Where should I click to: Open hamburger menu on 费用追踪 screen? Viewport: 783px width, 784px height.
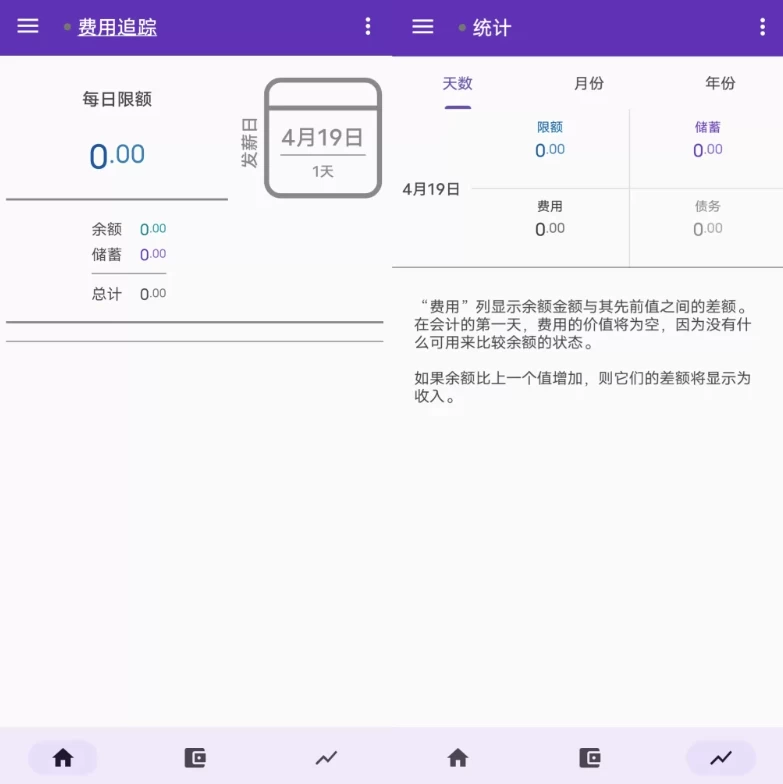pyautogui.click(x=28, y=27)
